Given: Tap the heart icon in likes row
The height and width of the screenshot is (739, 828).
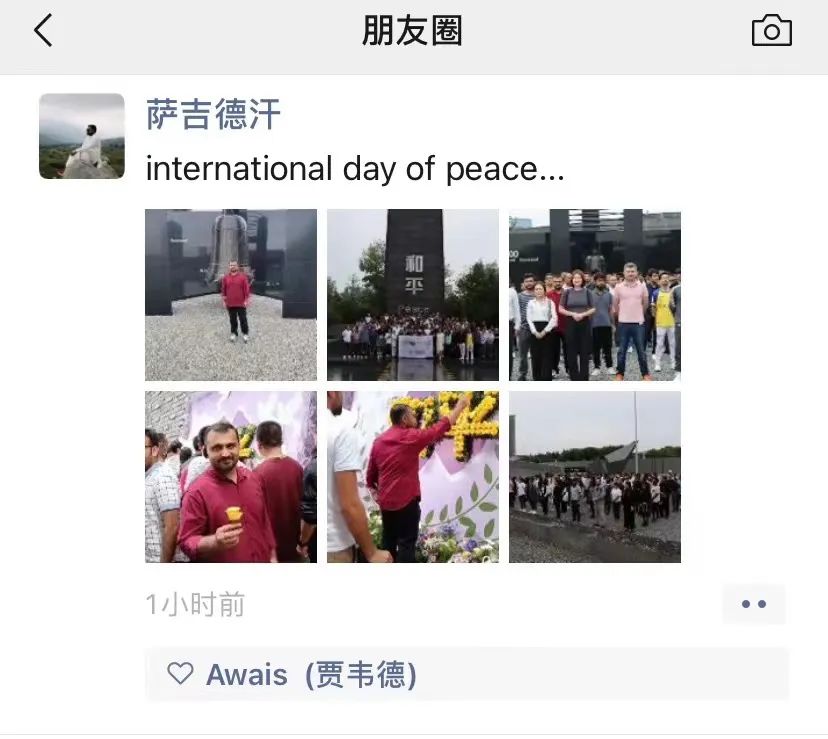Looking at the screenshot, I should click(x=180, y=673).
